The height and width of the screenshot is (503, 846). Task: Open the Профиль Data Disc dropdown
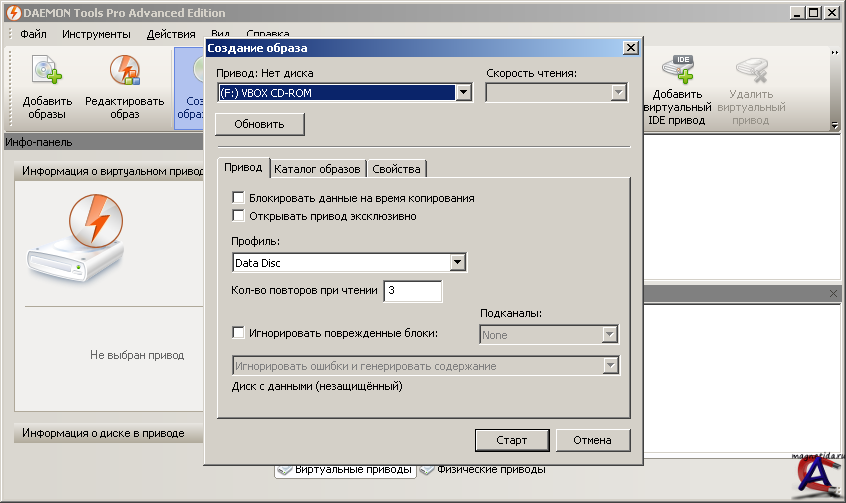click(x=458, y=263)
